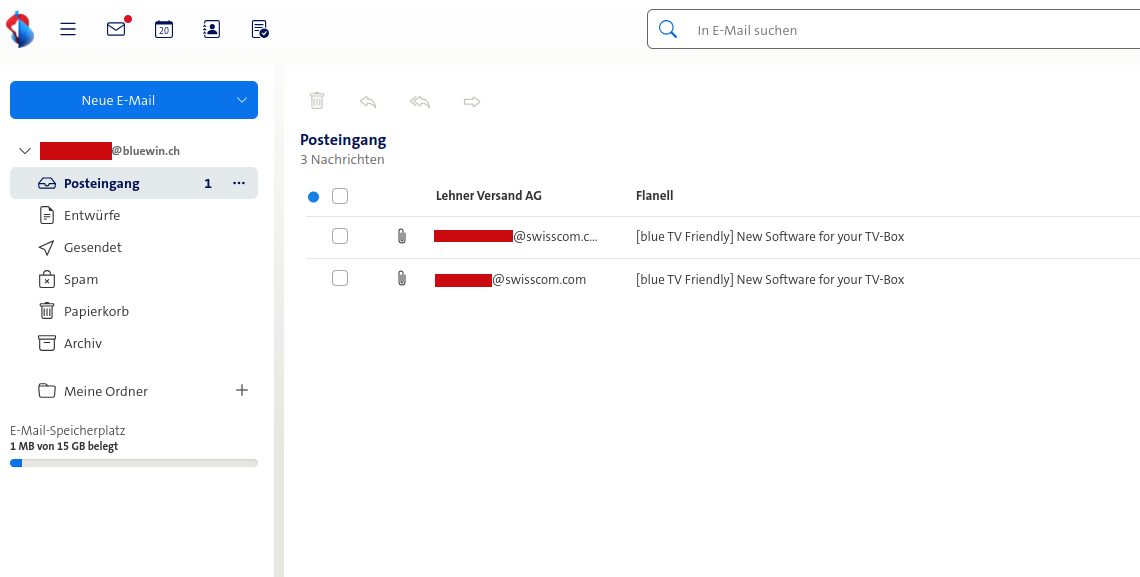Add new folder with plus button
The height and width of the screenshot is (577, 1140).
point(241,390)
